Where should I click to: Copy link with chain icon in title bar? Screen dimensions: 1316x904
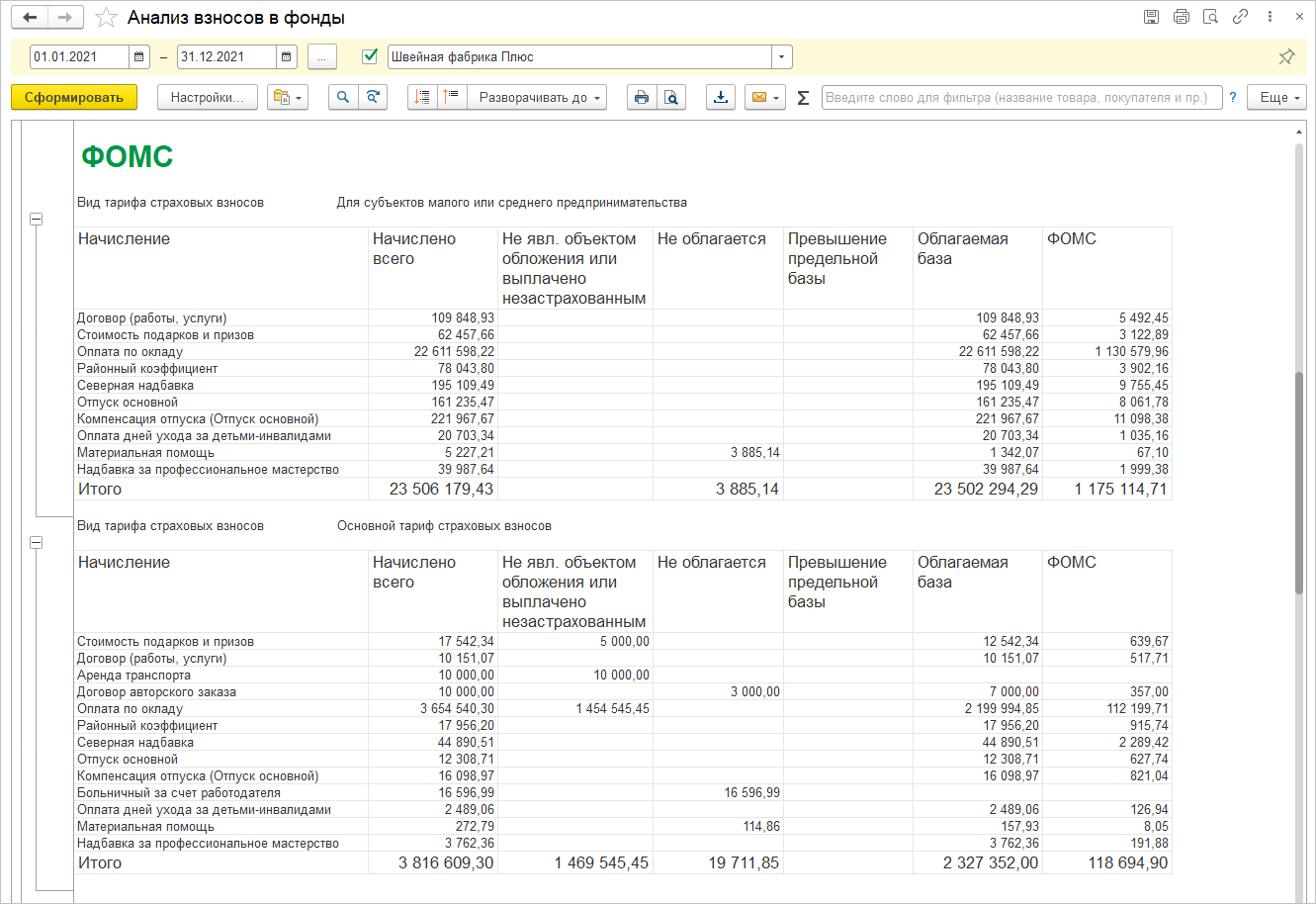1239,17
